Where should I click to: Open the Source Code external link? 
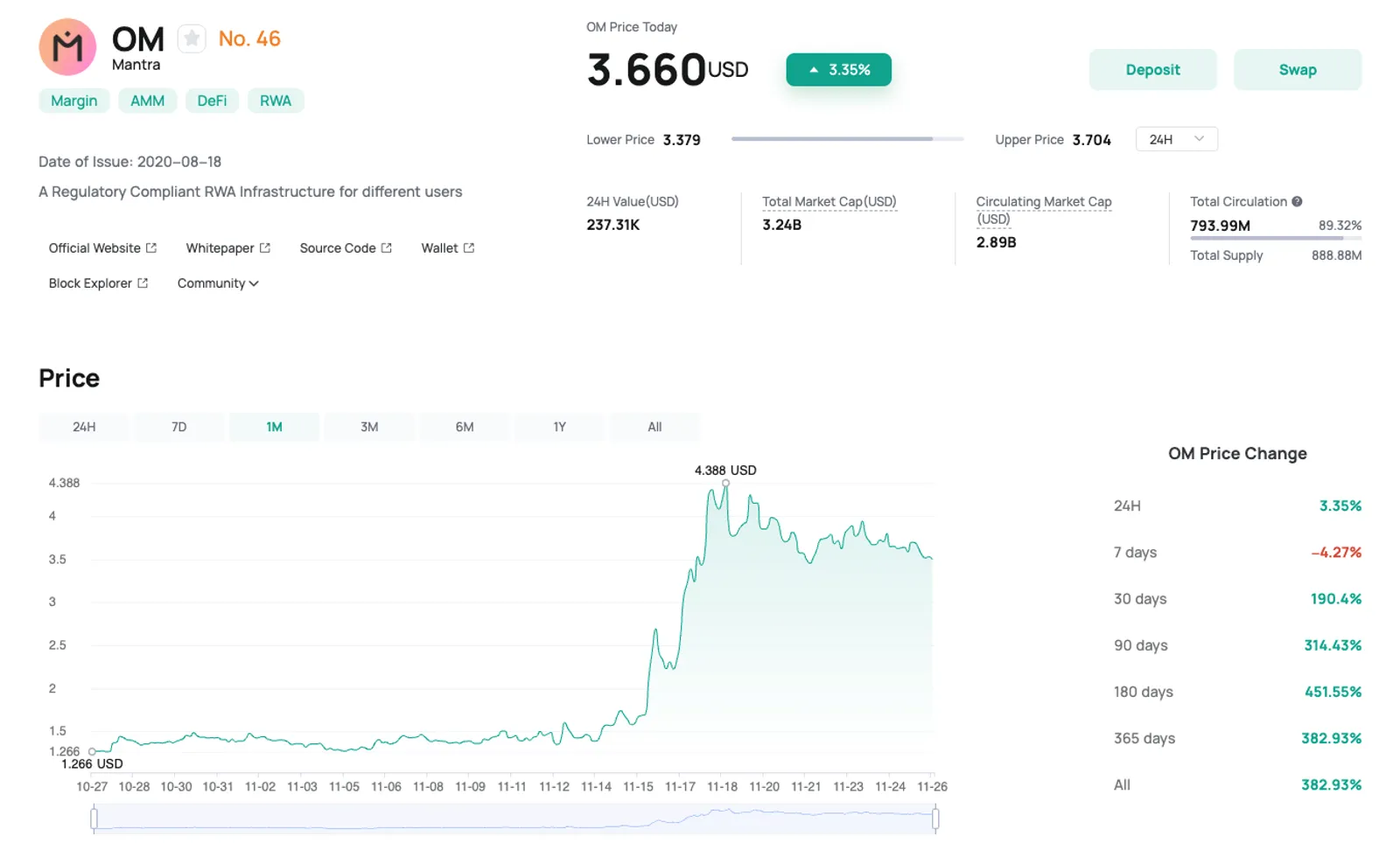tap(346, 248)
